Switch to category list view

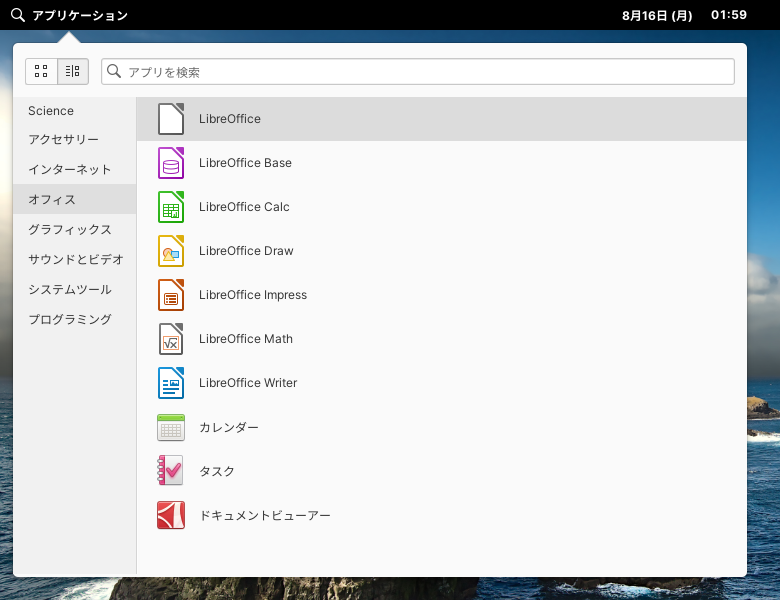[73, 71]
